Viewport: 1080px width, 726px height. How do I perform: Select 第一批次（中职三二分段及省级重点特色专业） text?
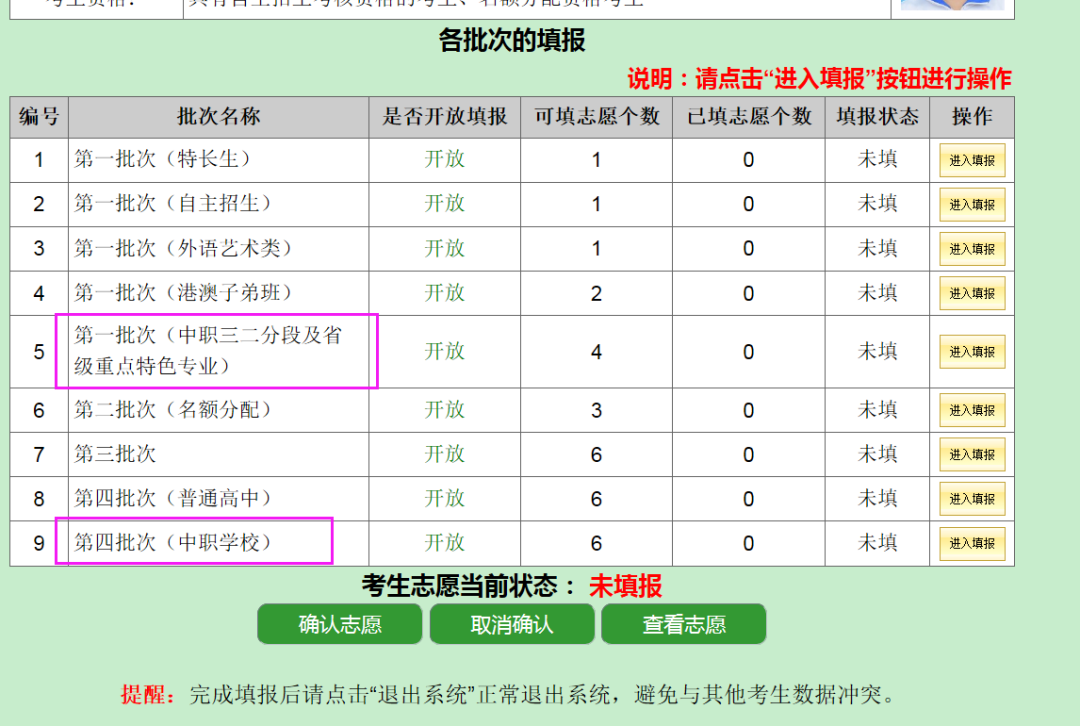tap(208, 351)
